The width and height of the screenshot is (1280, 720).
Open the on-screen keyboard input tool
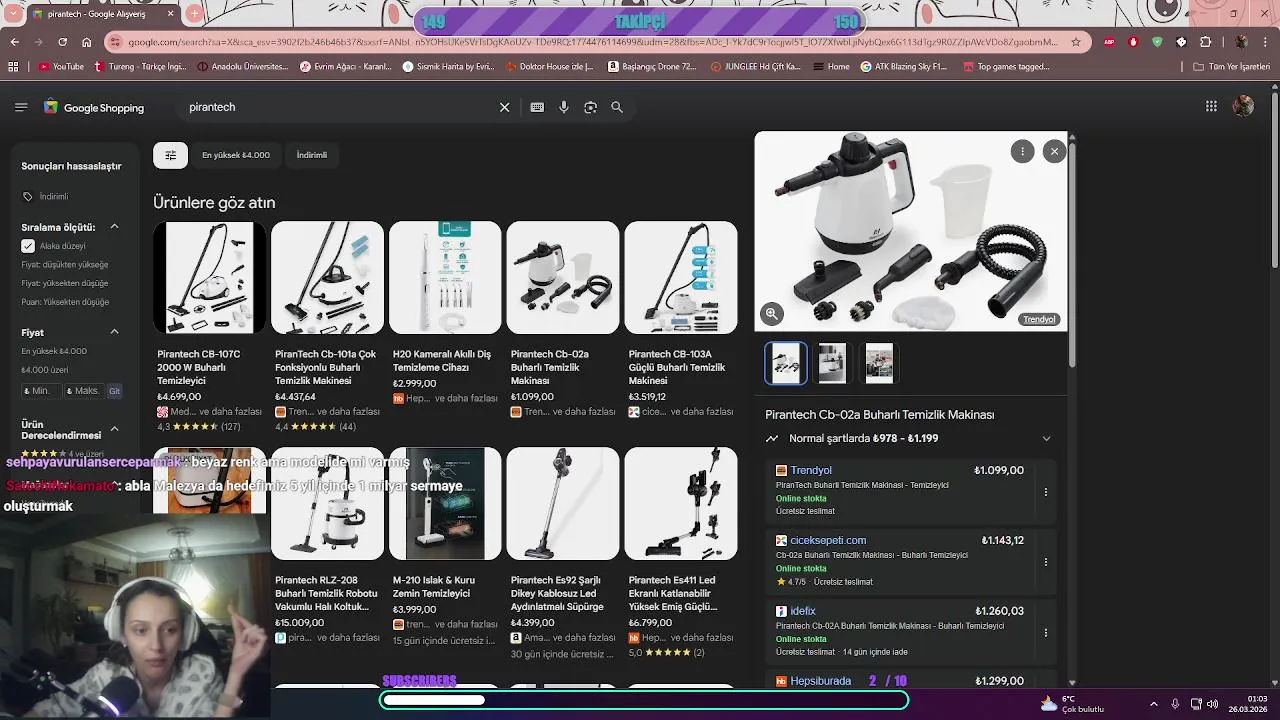point(537,107)
